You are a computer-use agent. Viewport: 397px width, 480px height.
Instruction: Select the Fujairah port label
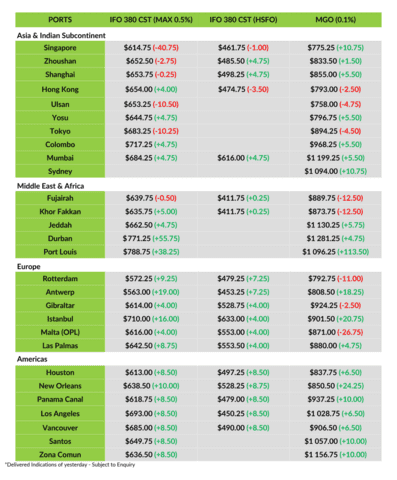[x=60, y=198]
